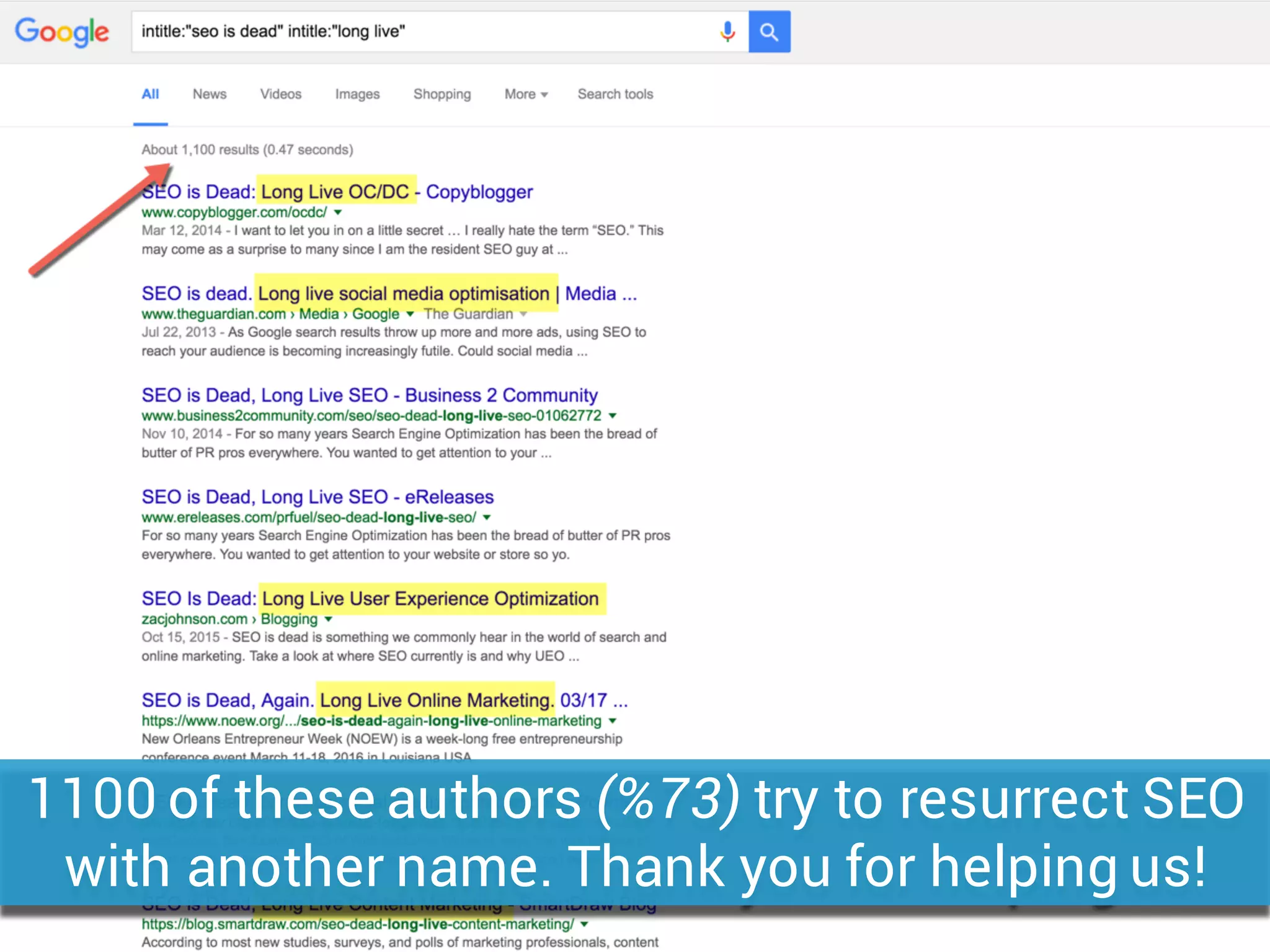Open the Business 2 Community result title
This screenshot has width=1270, height=952.
[x=370, y=395]
